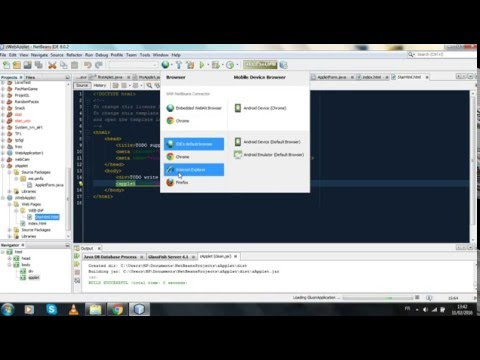The image size is (480, 360).
Task: Click the New Project toolbar icon
Action: pos(17,65)
